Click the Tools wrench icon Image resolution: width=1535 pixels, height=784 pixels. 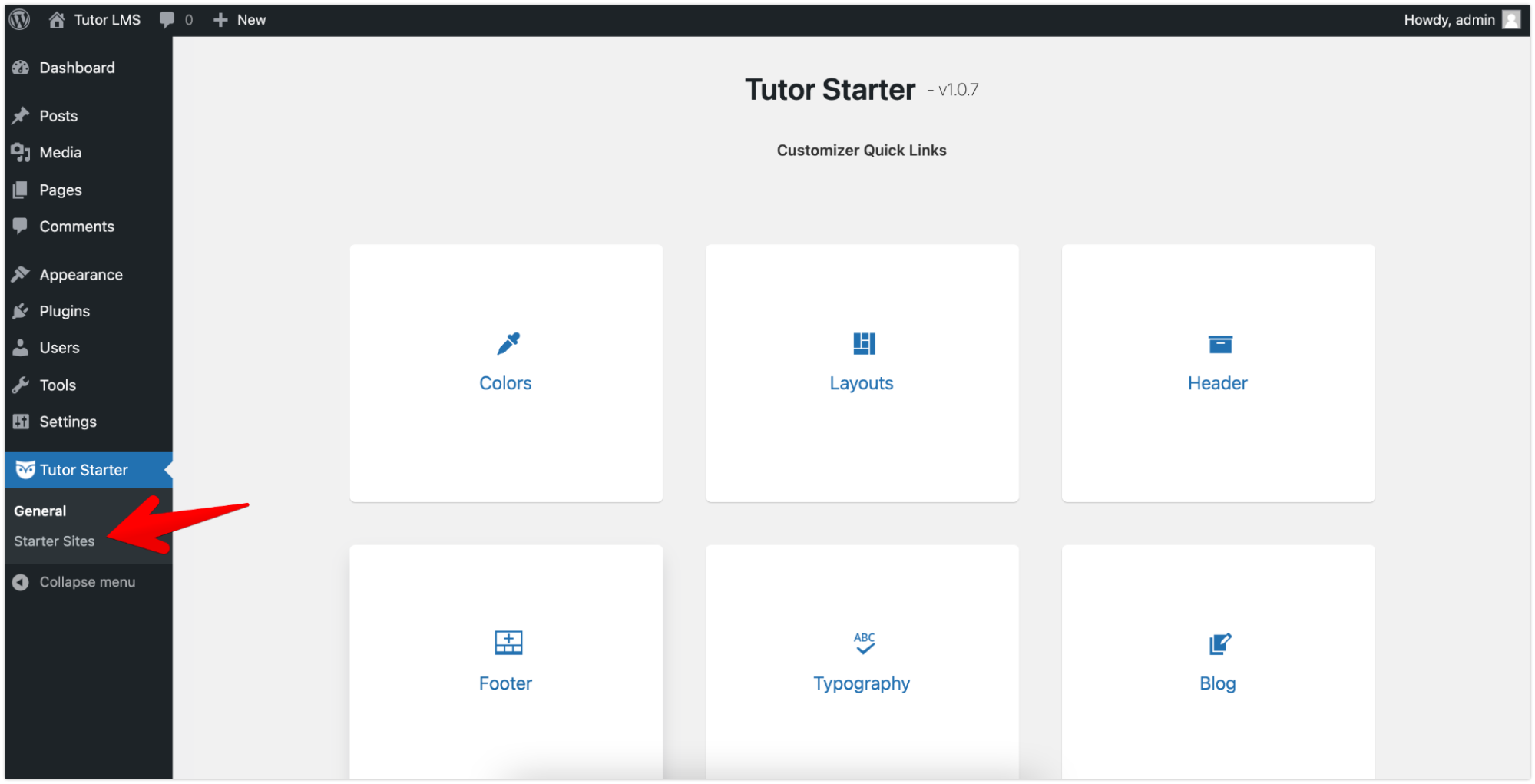click(21, 385)
